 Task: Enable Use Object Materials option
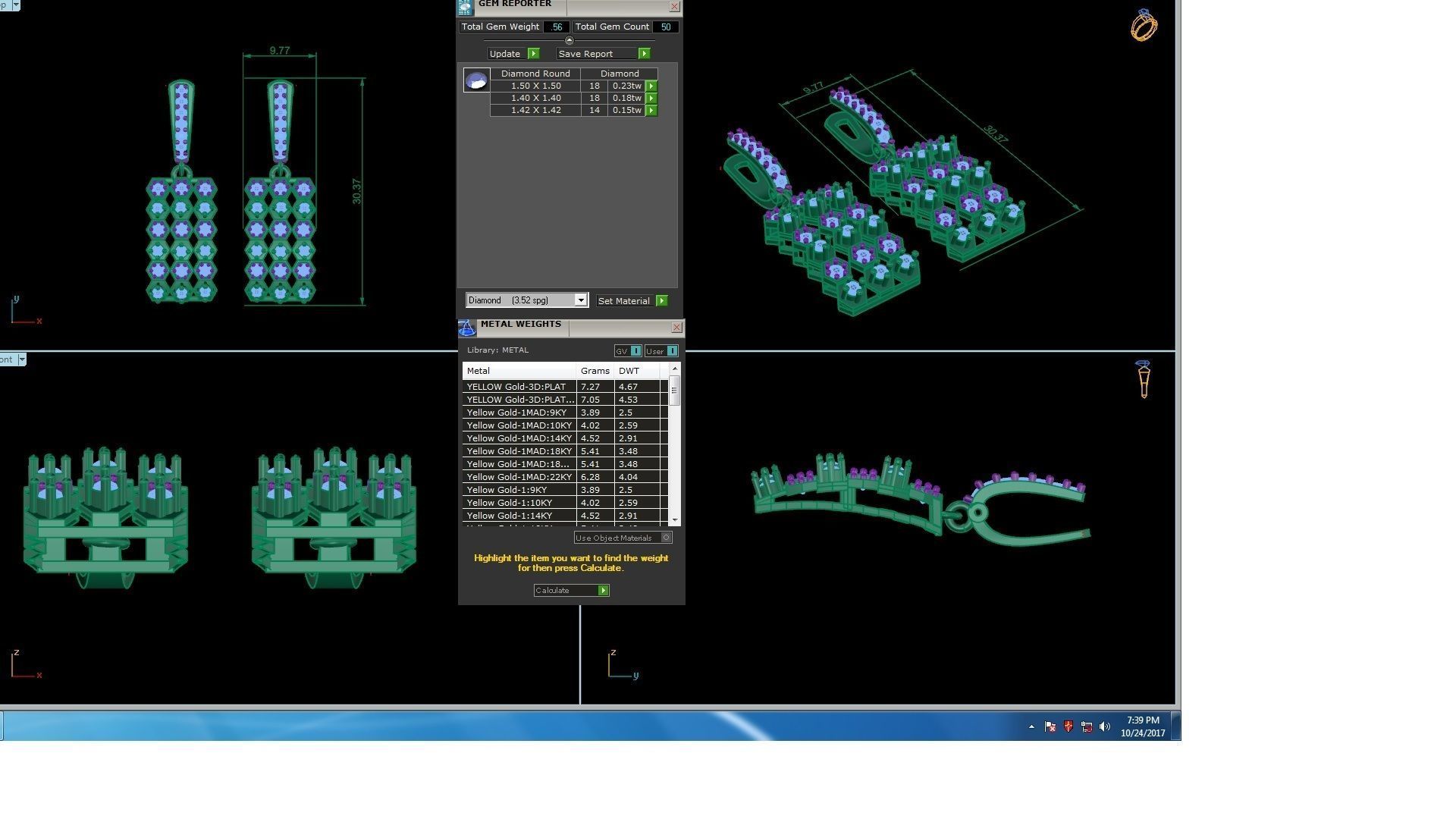point(666,538)
